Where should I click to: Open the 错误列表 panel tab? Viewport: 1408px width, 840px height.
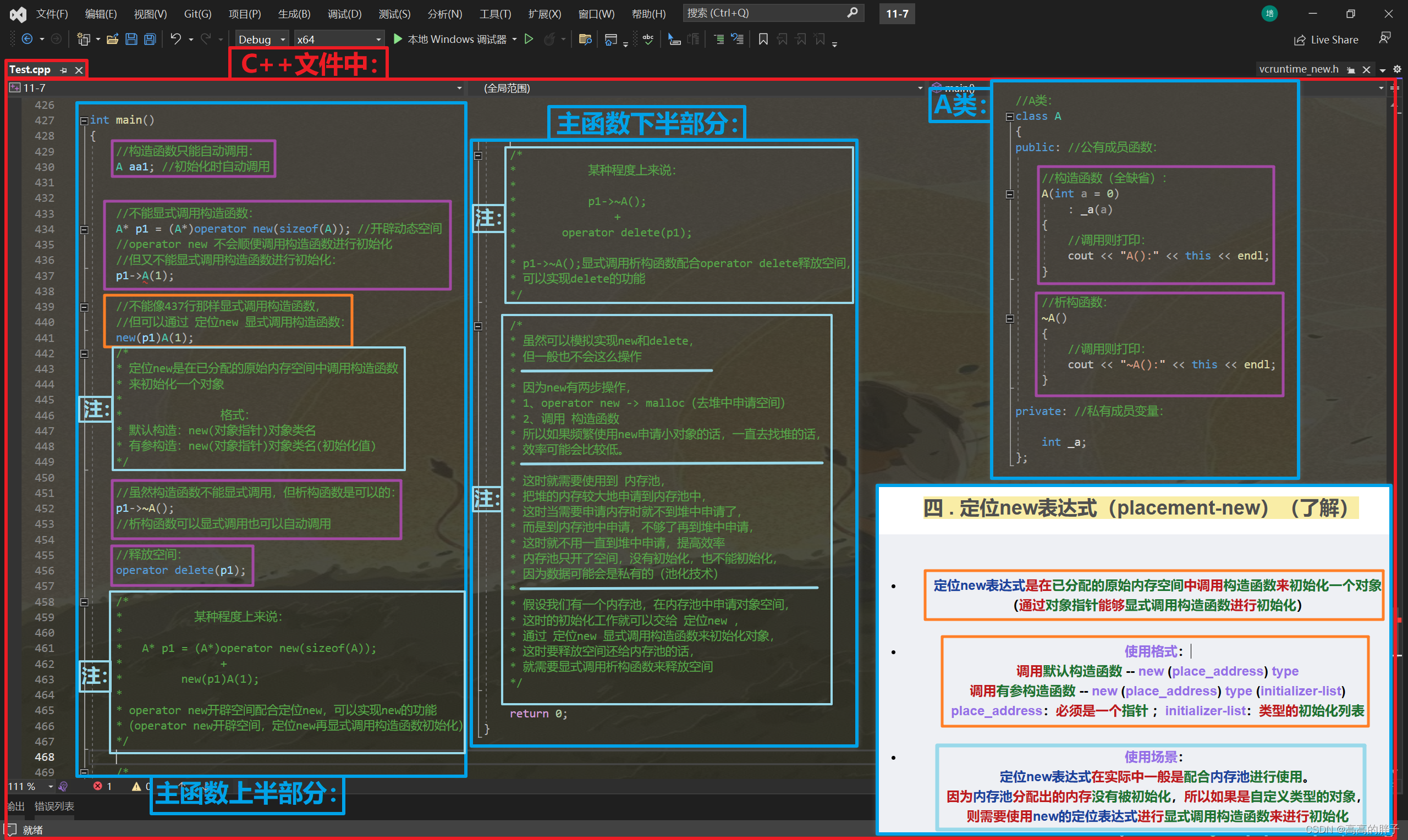point(54,806)
